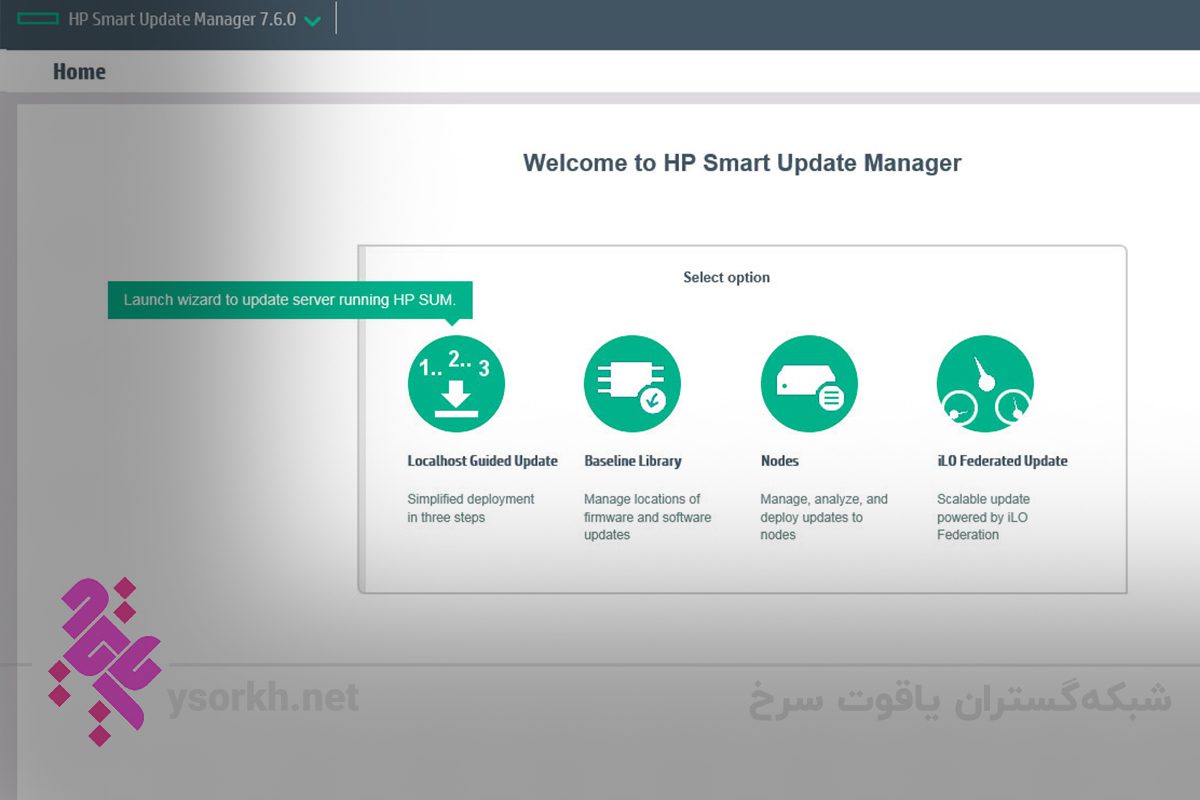Click the 'Launch wizard to update server' tooltip
Image resolution: width=1200 pixels, height=800 pixels.
289,300
